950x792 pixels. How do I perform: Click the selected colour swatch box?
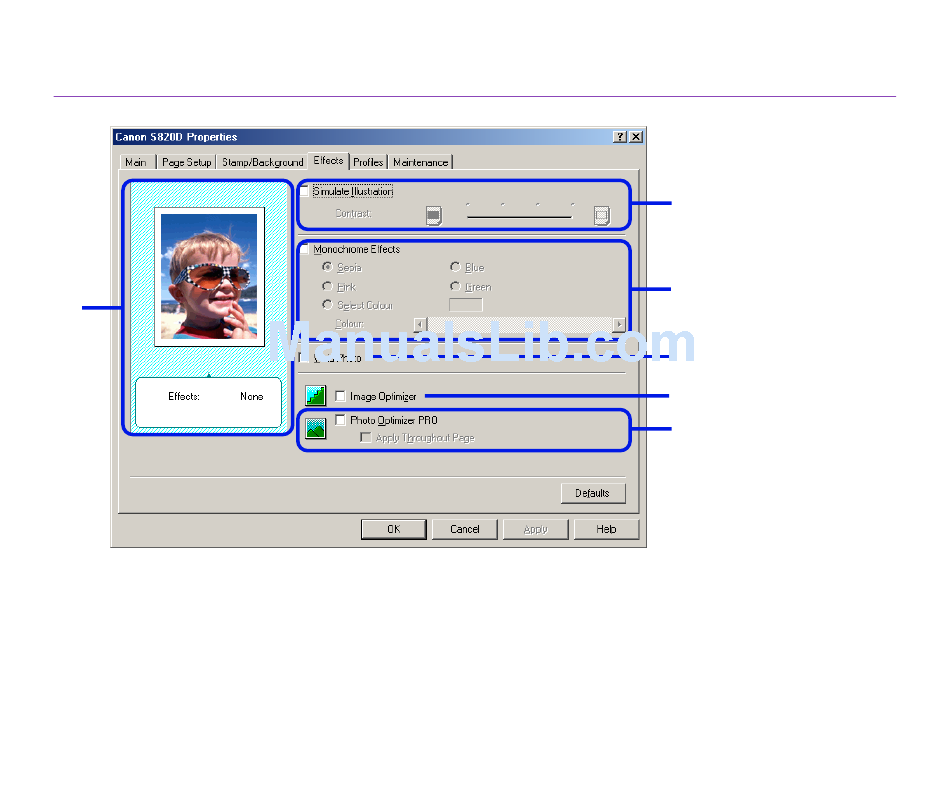pos(466,305)
